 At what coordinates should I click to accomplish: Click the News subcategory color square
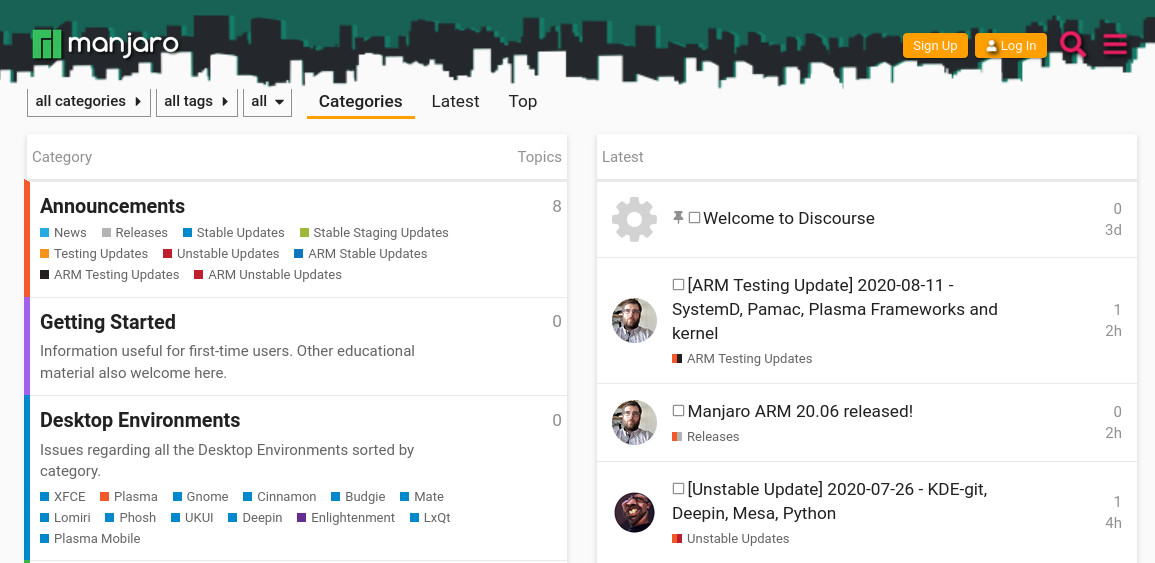point(44,233)
